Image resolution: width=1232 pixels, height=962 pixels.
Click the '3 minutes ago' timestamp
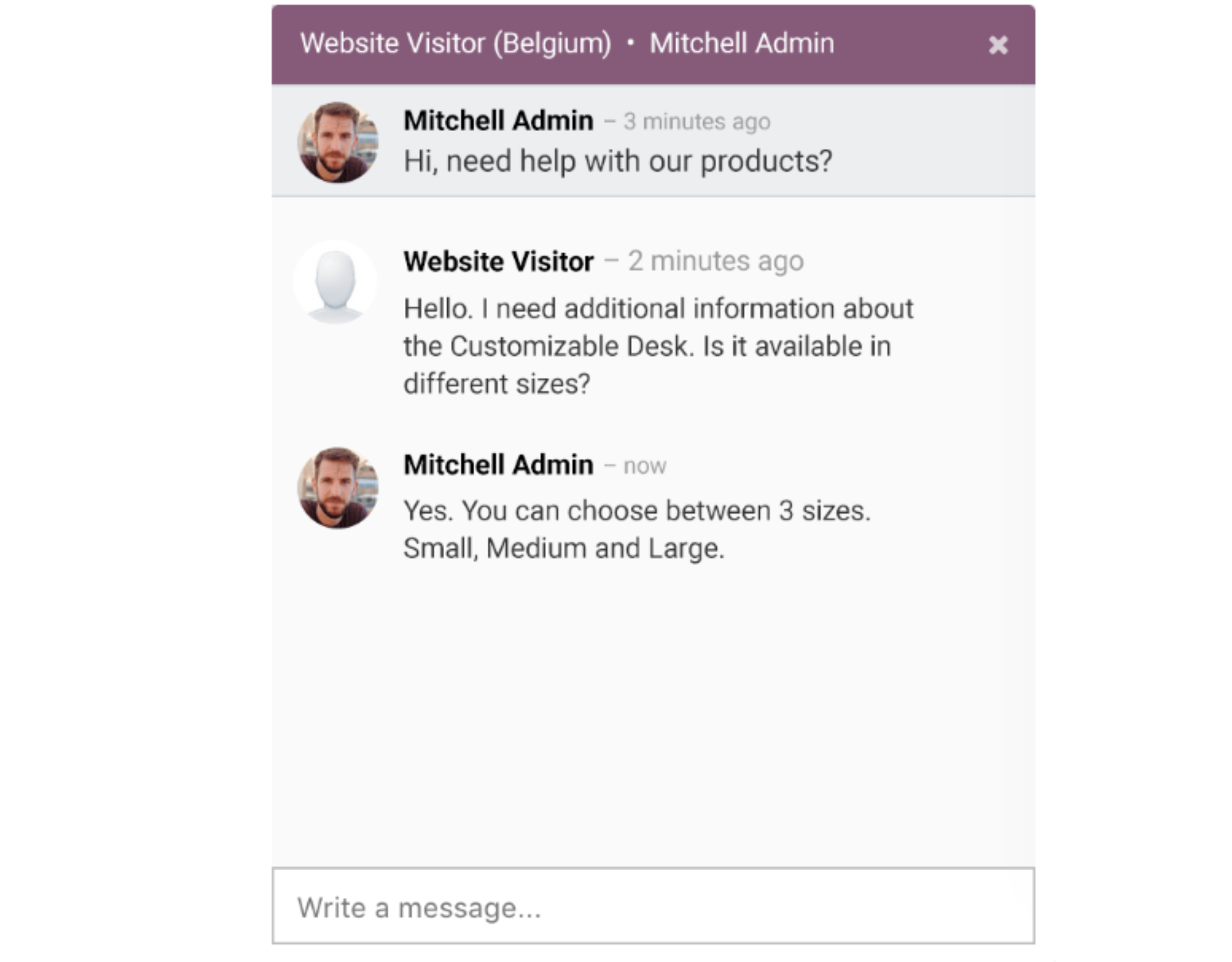697,121
